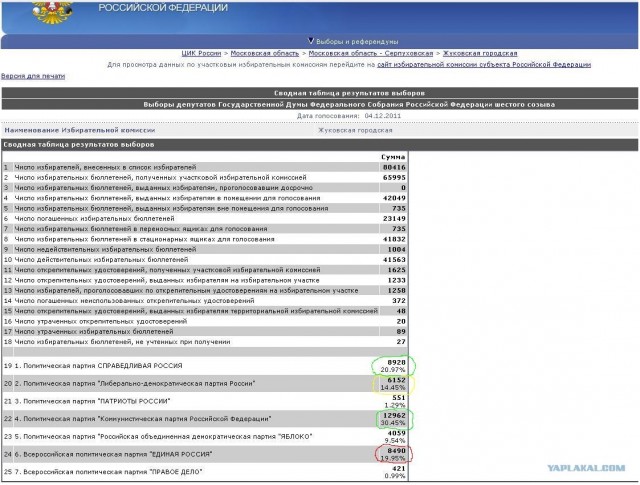Select voting date 04.12.2011 text
The width and height of the screenshot is (640, 485).
coord(383,116)
